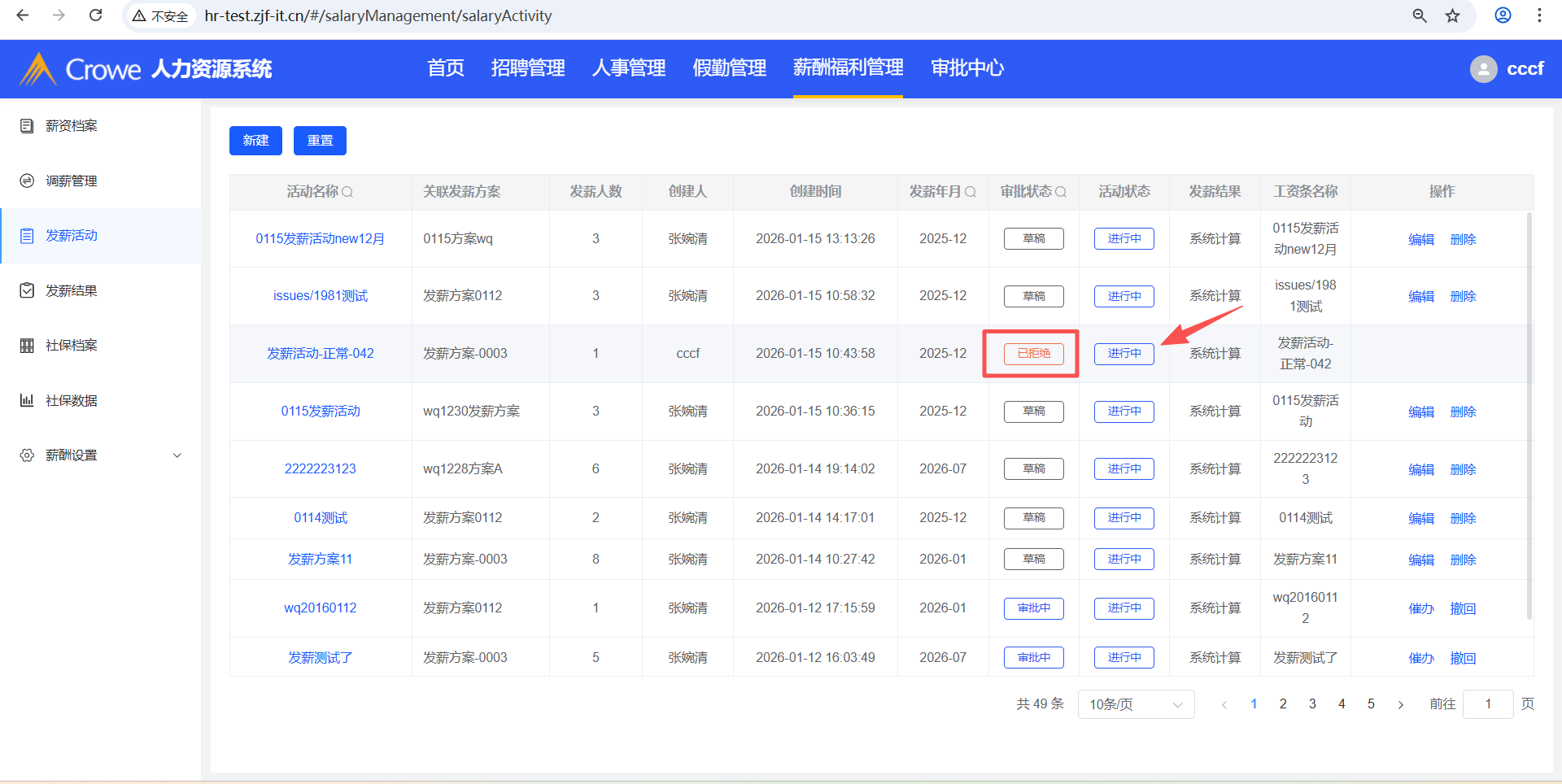The height and width of the screenshot is (784, 1562).
Task: Click 撤回 for the wq20160112 row
Action: point(1463,608)
